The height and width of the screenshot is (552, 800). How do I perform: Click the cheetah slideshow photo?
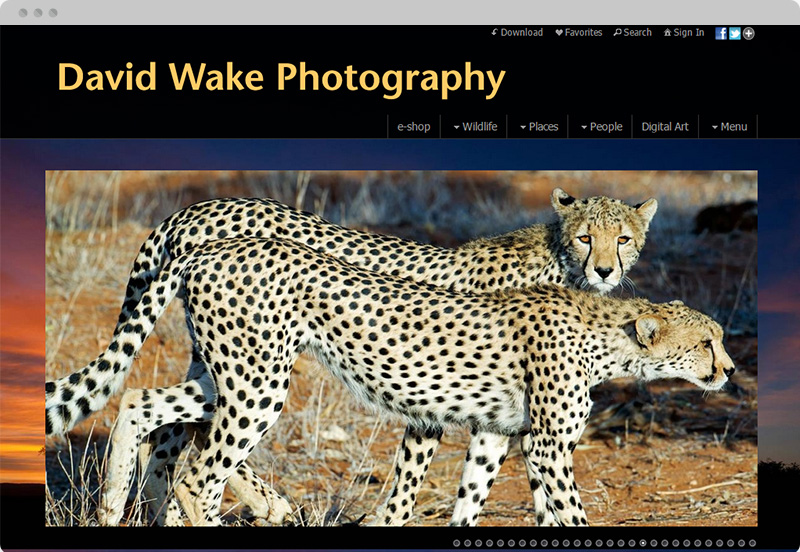tap(401, 348)
